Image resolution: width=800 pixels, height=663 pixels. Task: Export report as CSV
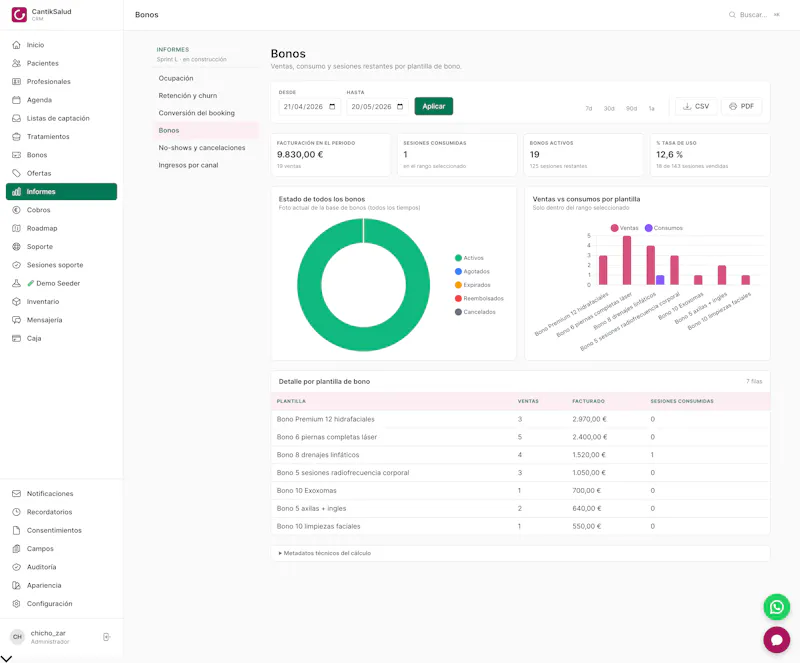pos(696,106)
